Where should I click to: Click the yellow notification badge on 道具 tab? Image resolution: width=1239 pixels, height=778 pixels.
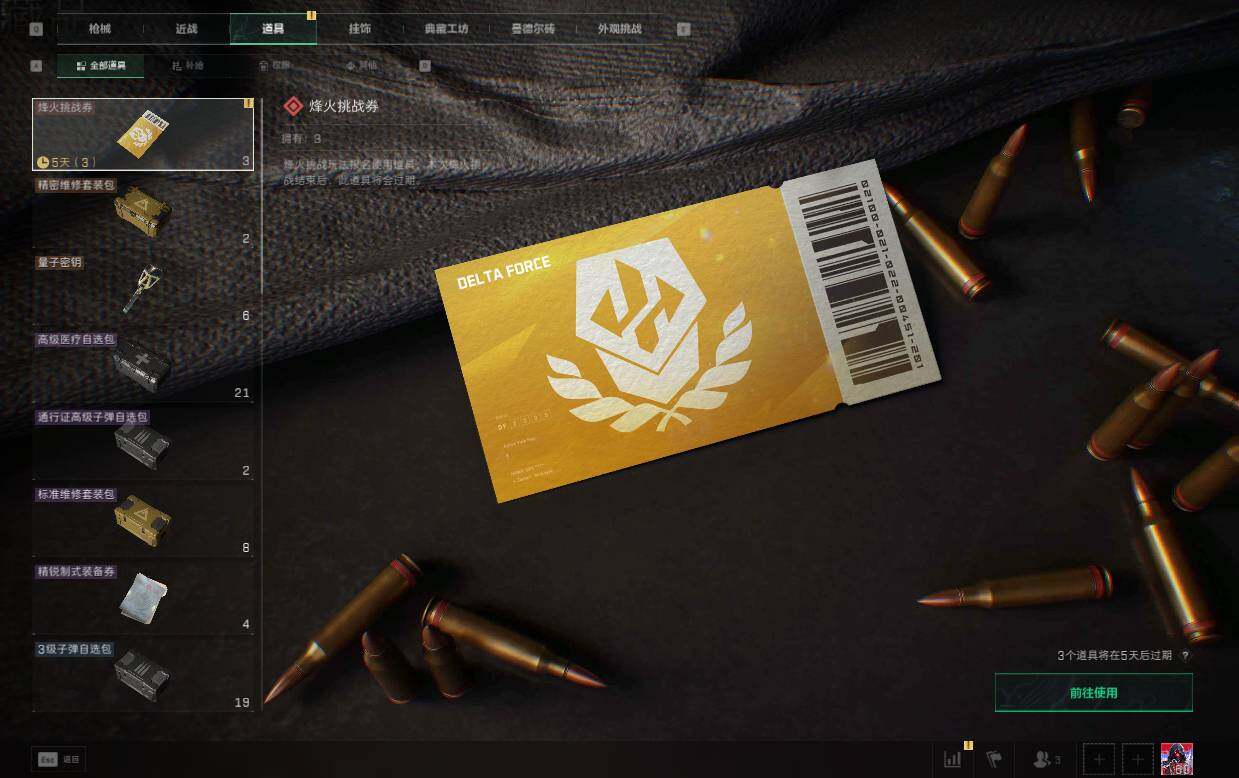[311, 15]
